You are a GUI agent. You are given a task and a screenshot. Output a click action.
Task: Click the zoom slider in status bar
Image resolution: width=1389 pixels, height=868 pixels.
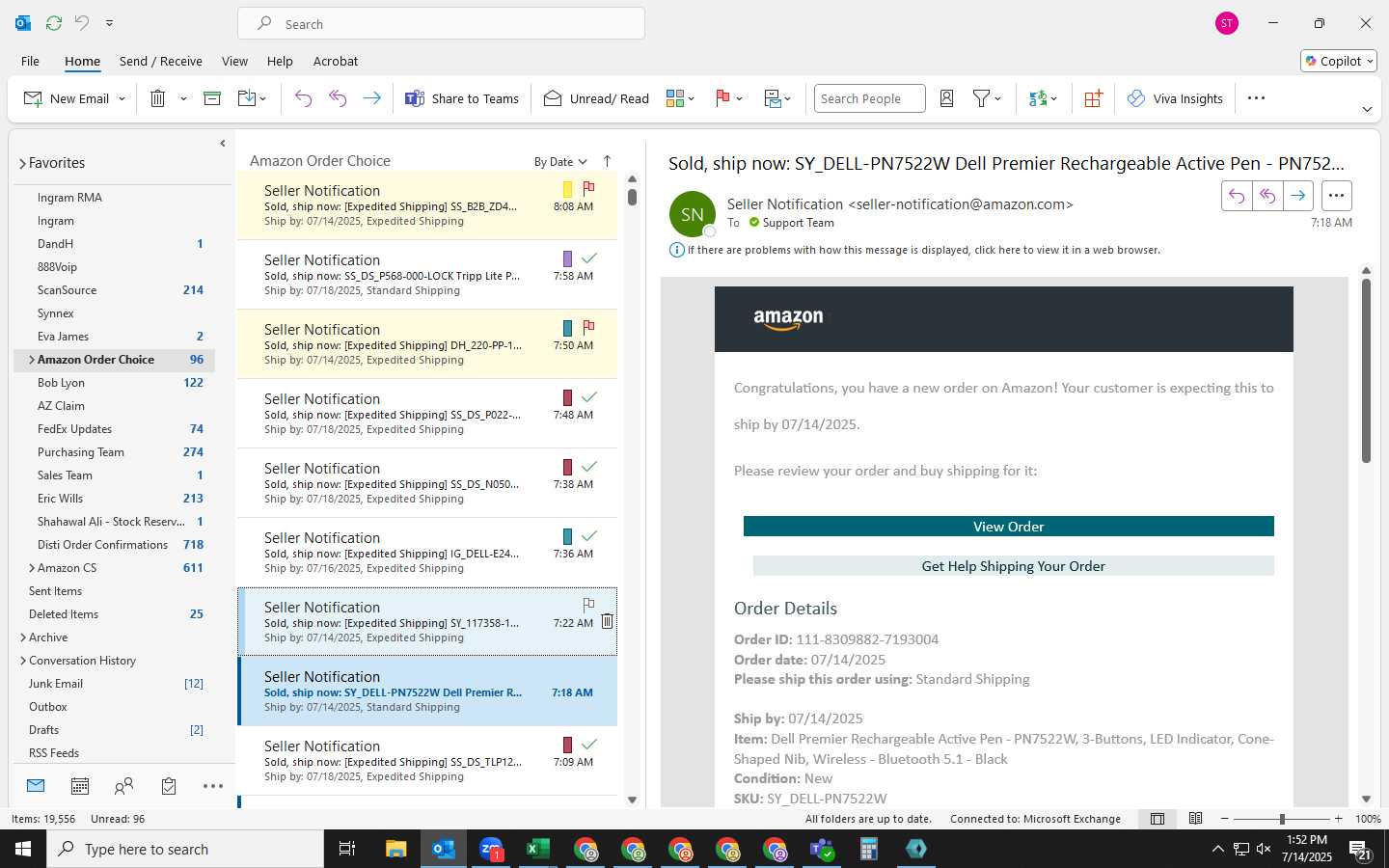click(x=1282, y=819)
